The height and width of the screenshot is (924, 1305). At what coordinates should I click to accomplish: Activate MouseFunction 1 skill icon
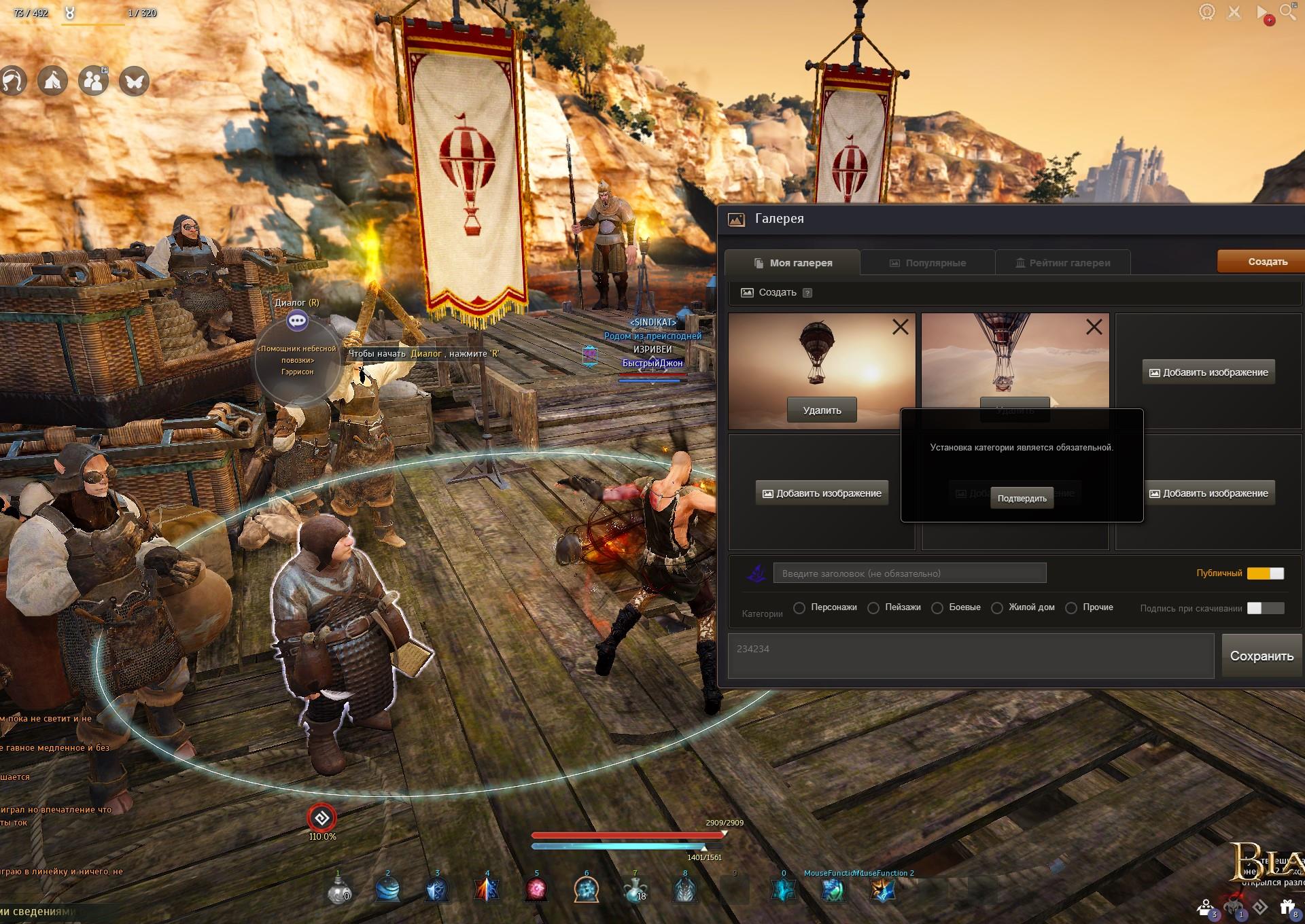(x=833, y=889)
